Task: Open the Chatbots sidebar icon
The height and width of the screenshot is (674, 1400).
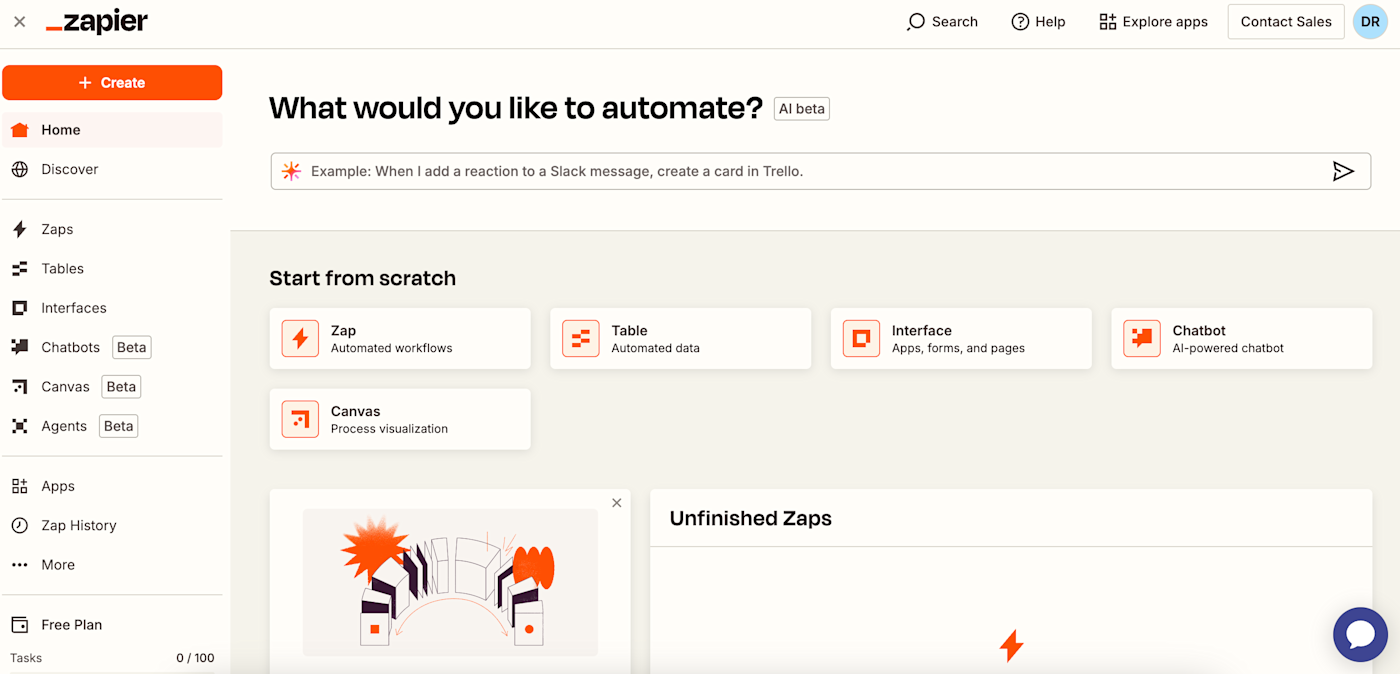Action: click(x=20, y=347)
